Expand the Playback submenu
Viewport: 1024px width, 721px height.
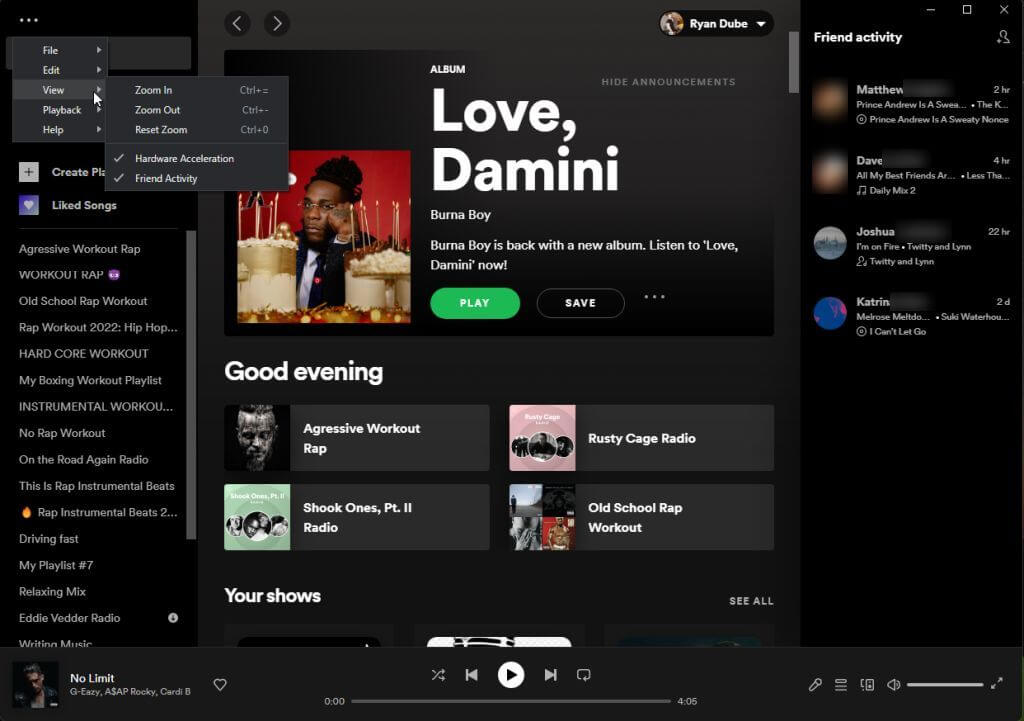62,110
